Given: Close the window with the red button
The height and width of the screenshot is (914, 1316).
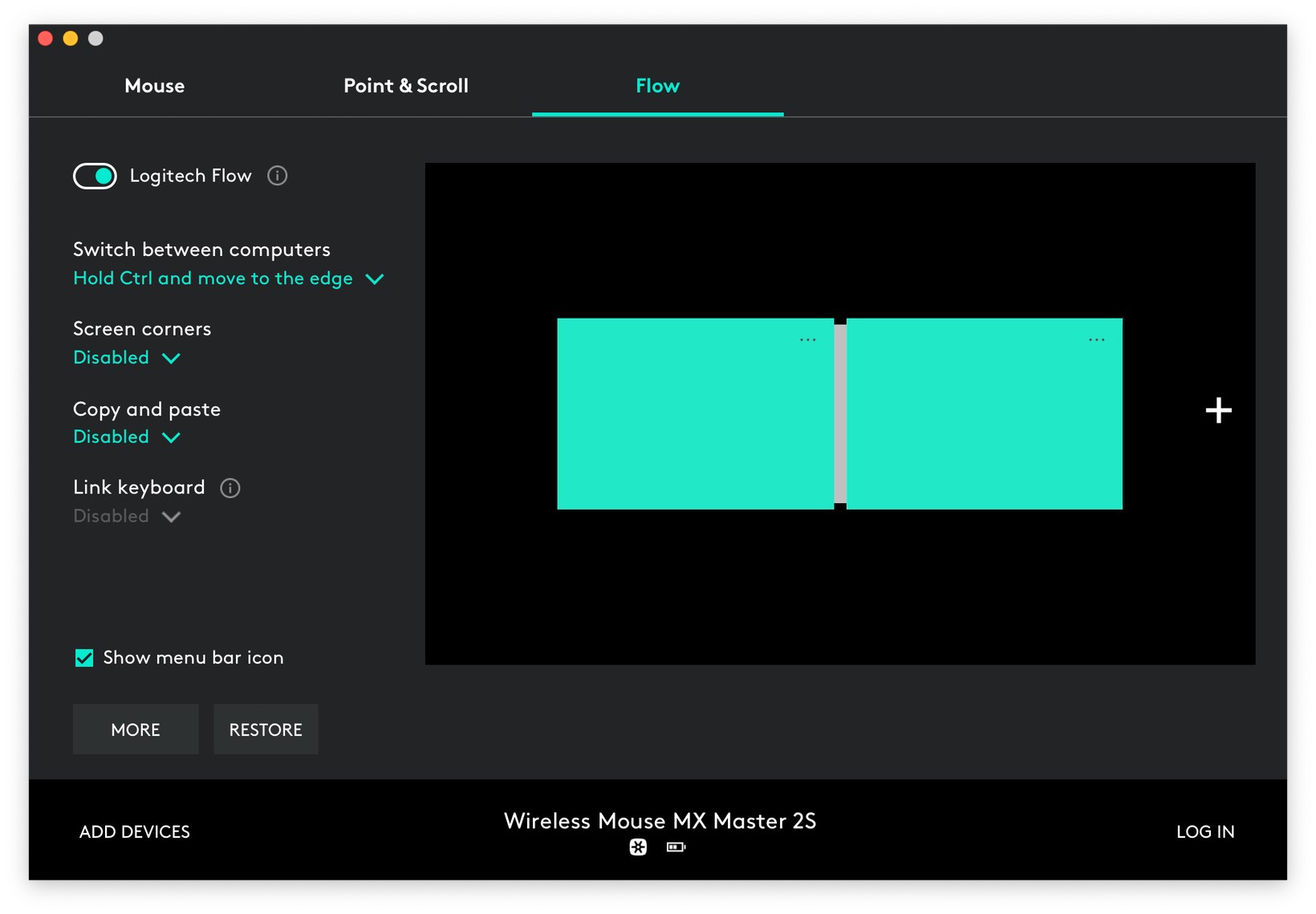Looking at the screenshot, I should coord(46,39).
